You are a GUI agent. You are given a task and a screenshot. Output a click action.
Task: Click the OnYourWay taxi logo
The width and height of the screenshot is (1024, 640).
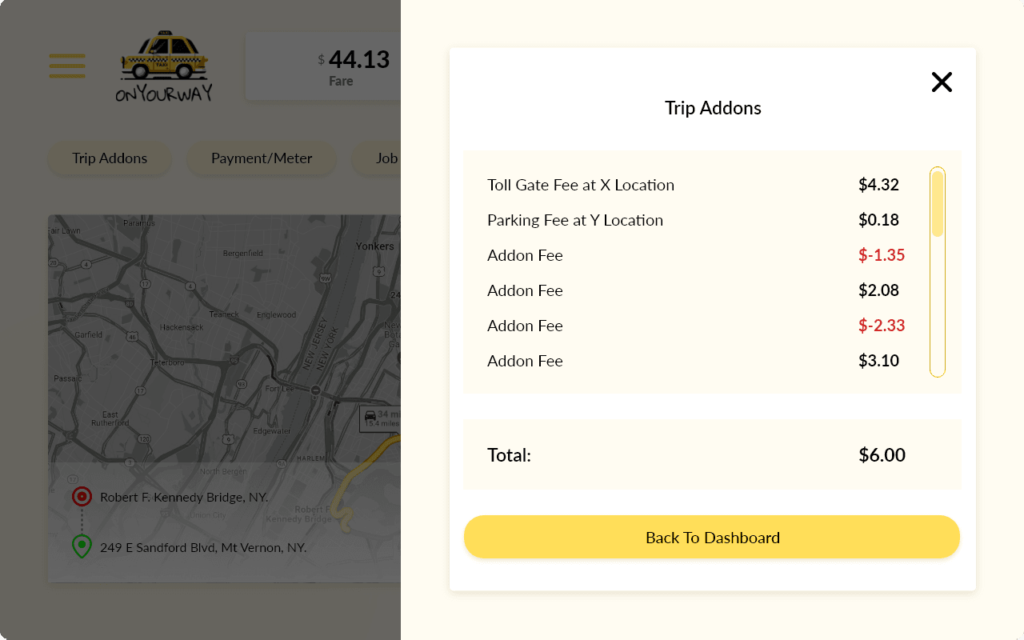tap(164, 66)
